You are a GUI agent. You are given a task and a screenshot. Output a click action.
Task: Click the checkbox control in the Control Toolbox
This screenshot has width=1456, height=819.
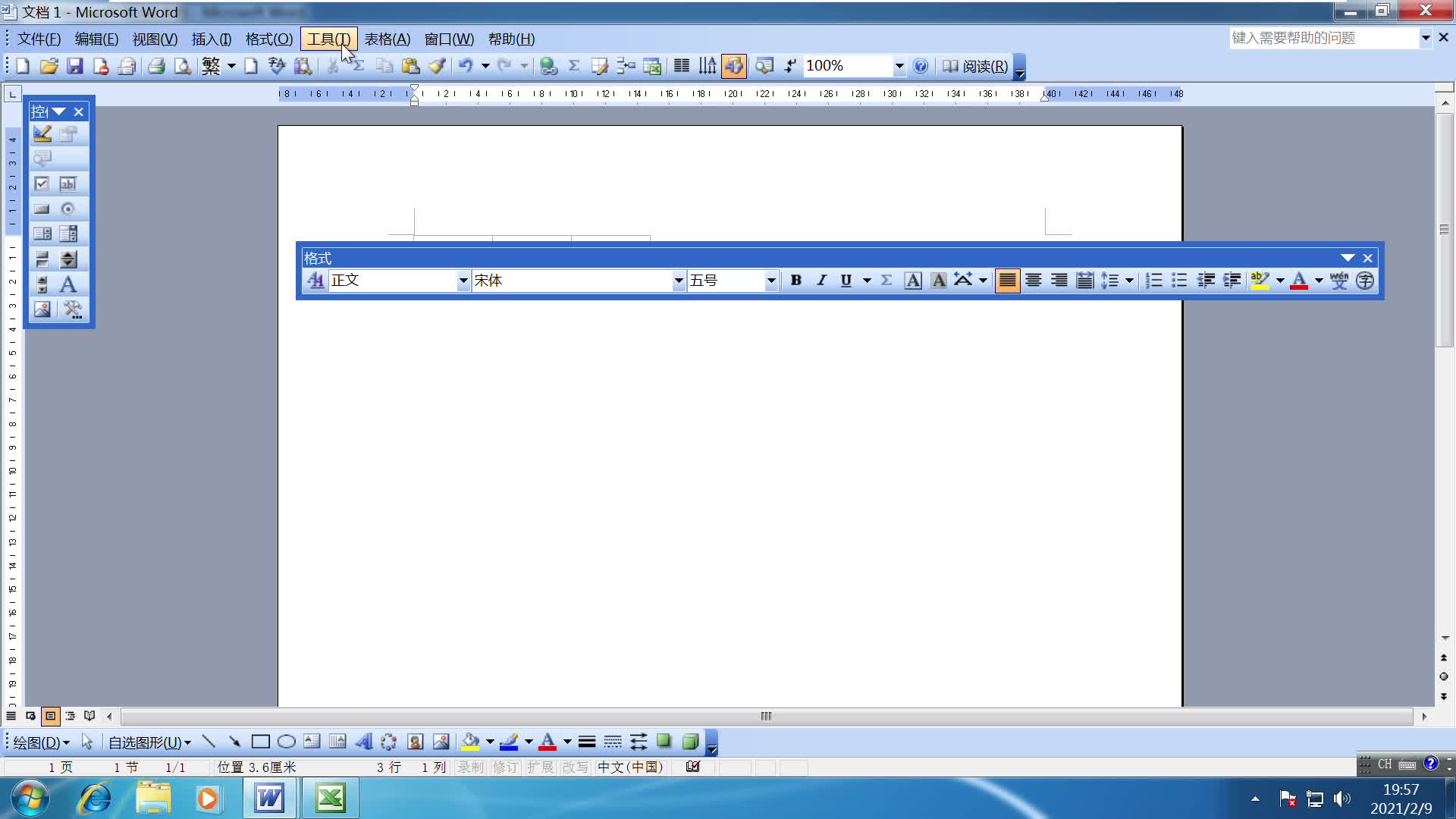point(42,184)
